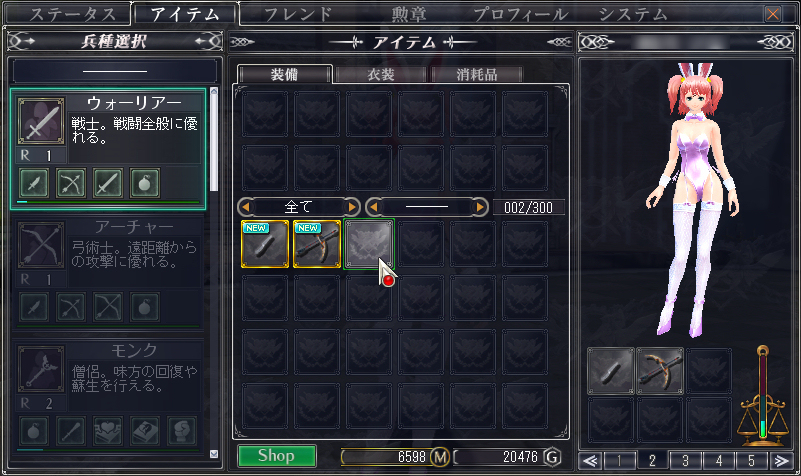Click right arrow of the blank sort selector
This screenshot has height=476, width=801.
point(480,207)
